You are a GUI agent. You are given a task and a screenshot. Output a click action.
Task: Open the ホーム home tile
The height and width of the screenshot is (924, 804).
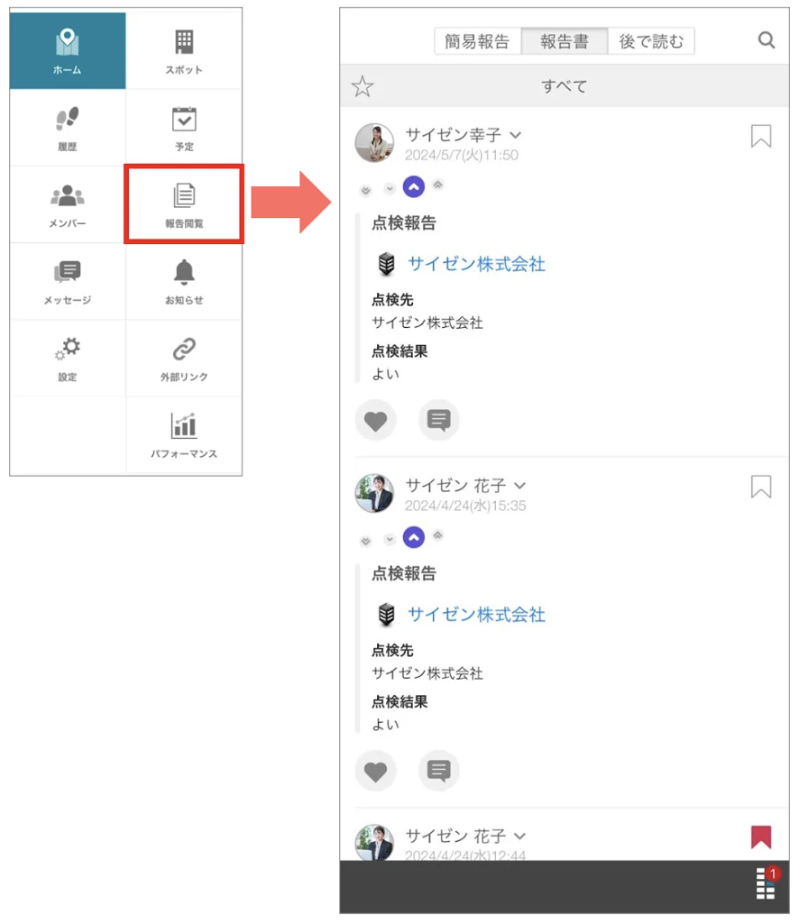(x=67, y=51)
